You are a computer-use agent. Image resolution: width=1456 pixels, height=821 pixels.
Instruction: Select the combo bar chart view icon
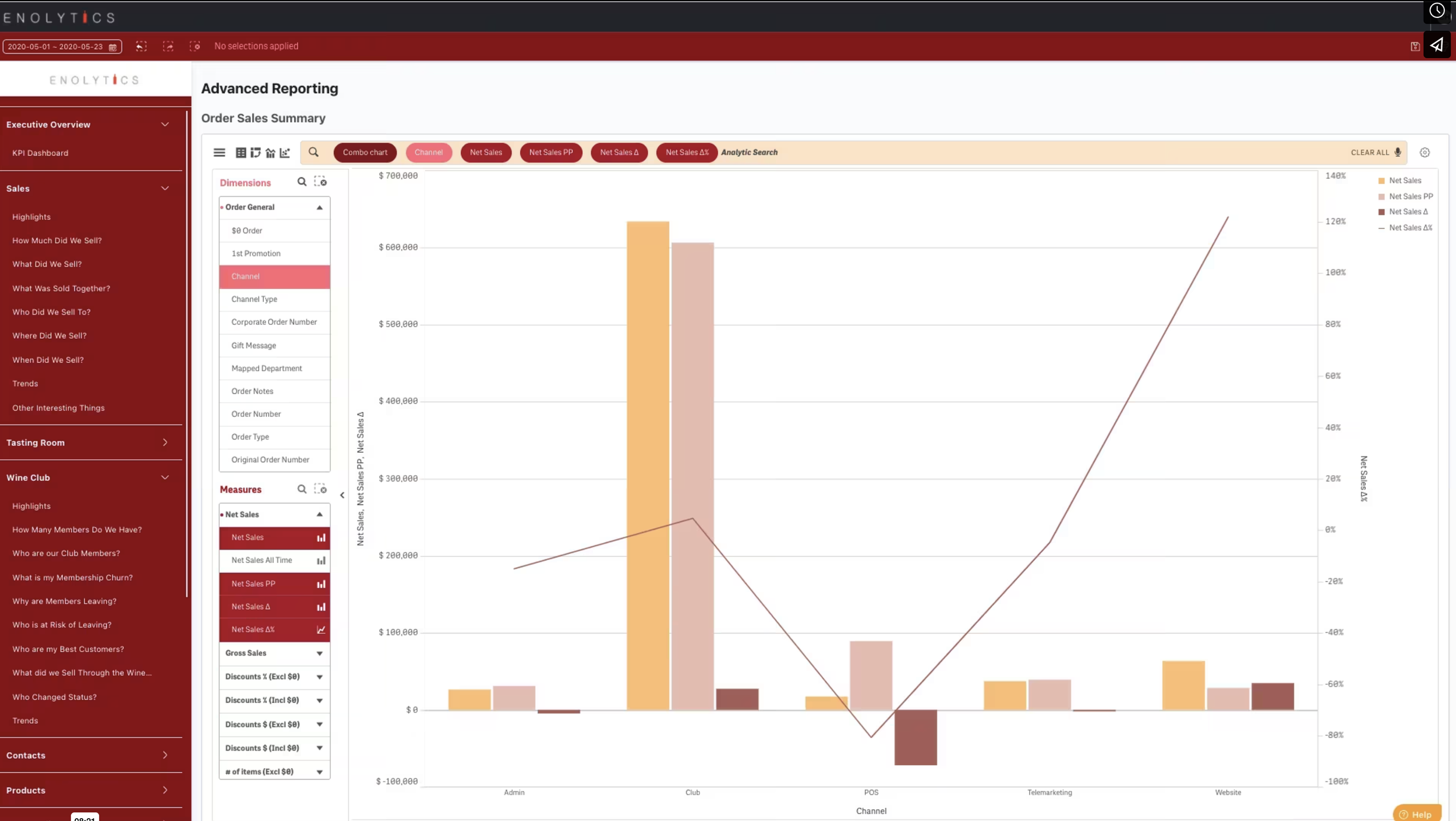(270, 153)
